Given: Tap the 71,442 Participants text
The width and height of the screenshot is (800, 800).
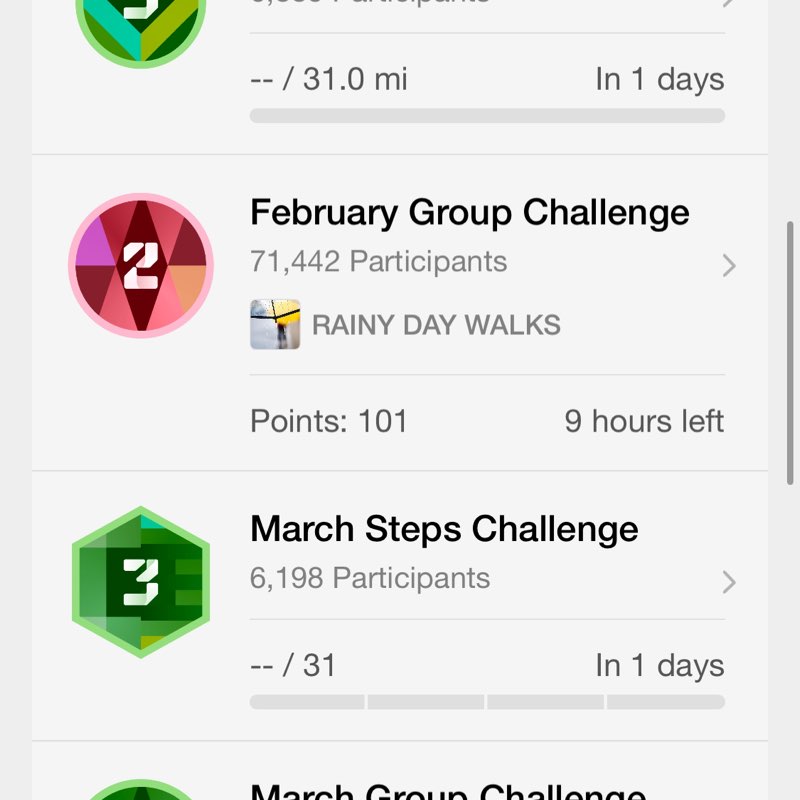Looking at the screenshot, I should (x=378, y=262).
